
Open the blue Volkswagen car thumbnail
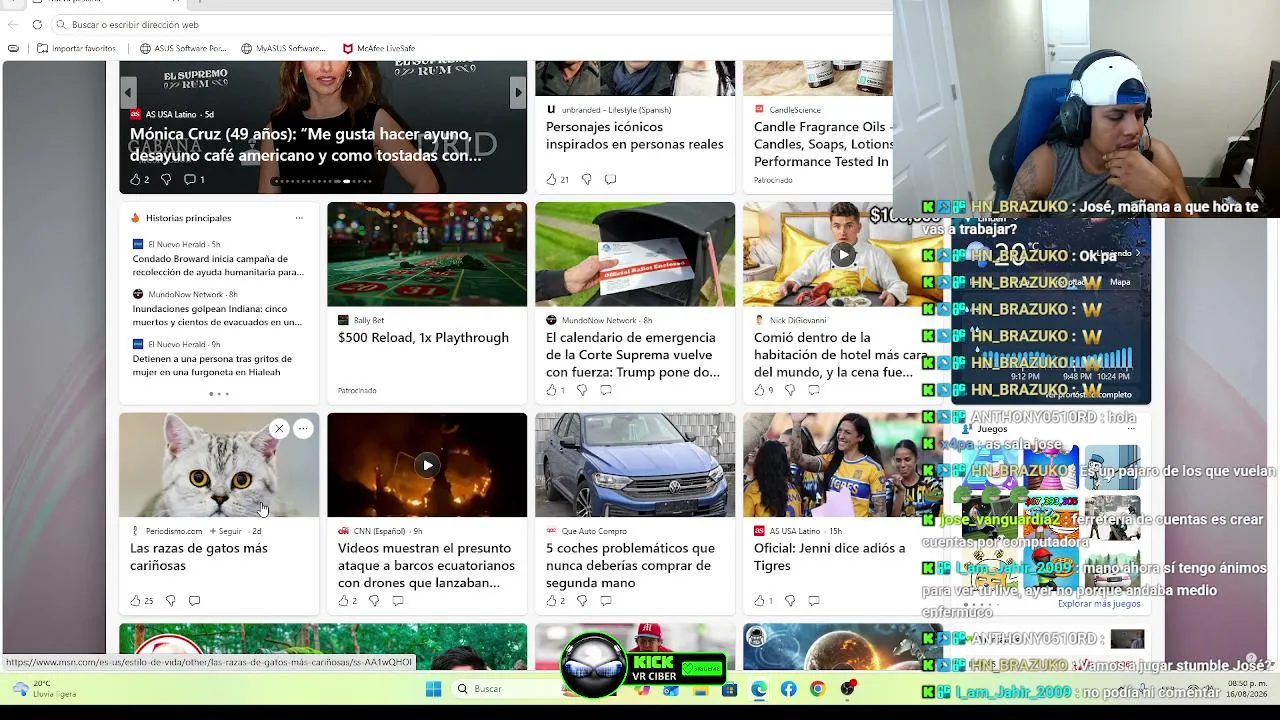click(635, 465)
